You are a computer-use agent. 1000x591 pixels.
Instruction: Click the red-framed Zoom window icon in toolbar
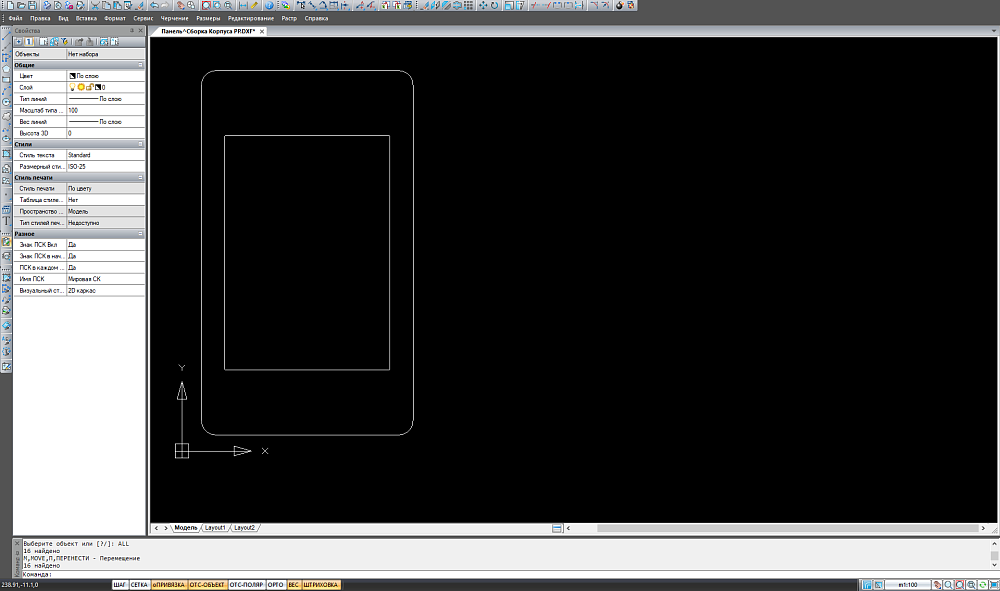pos(206,5)
